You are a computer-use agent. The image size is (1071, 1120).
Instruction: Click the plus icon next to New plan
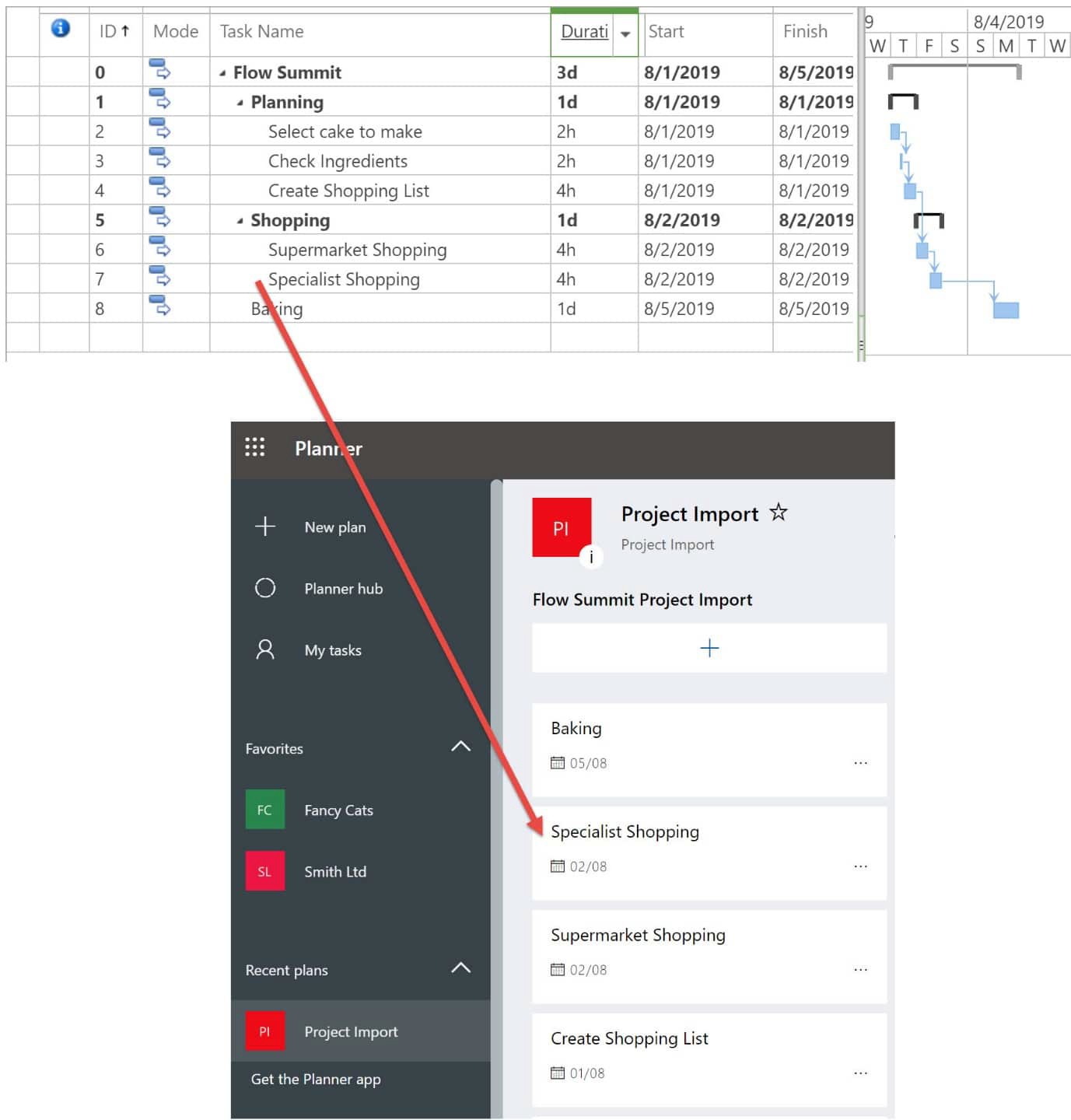point(265,527)
